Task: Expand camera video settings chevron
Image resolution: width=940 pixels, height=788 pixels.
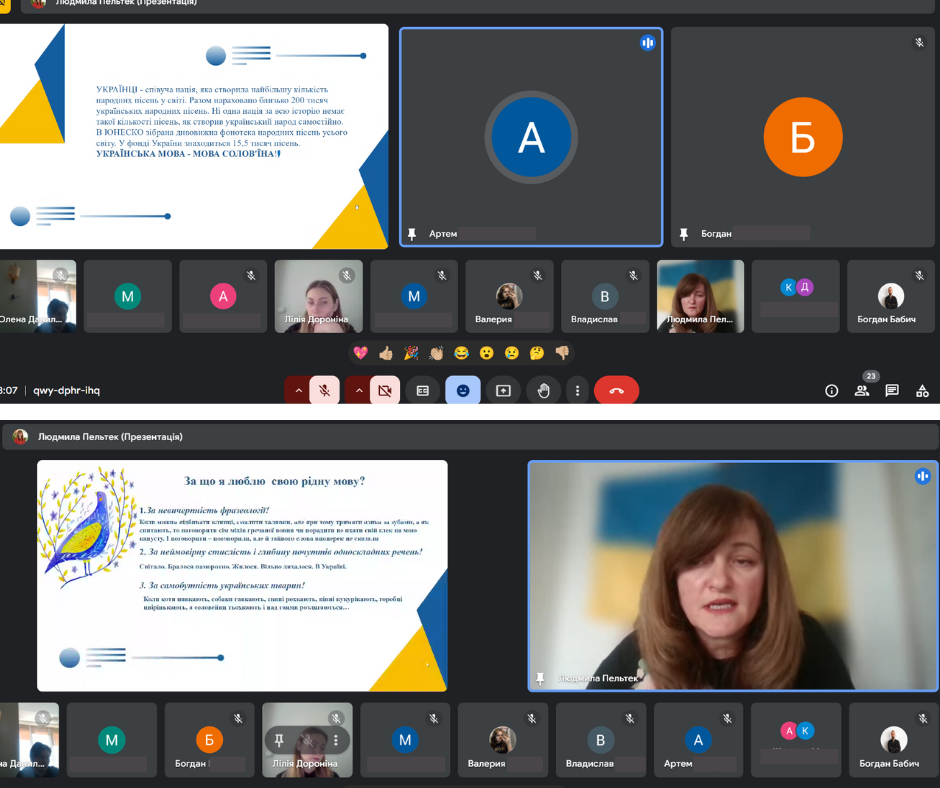Action: pos(358,391)
